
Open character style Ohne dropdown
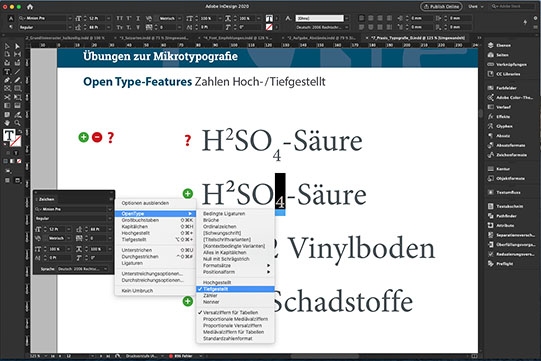coord(346,18)
